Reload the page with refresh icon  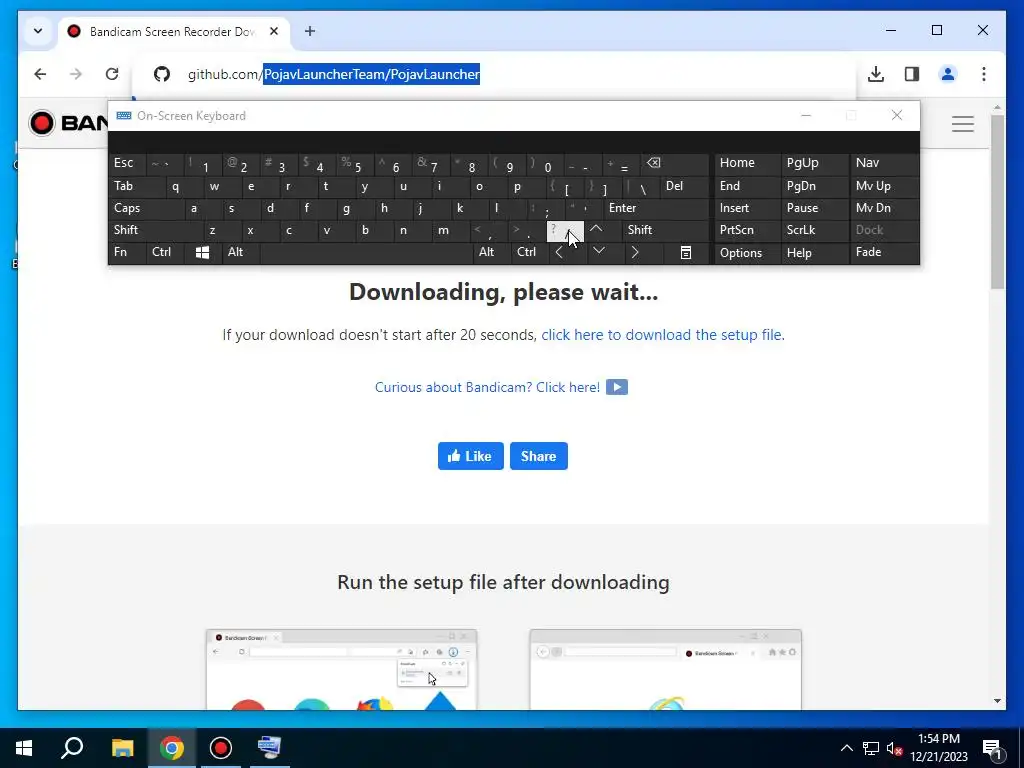tap(112, 74)
